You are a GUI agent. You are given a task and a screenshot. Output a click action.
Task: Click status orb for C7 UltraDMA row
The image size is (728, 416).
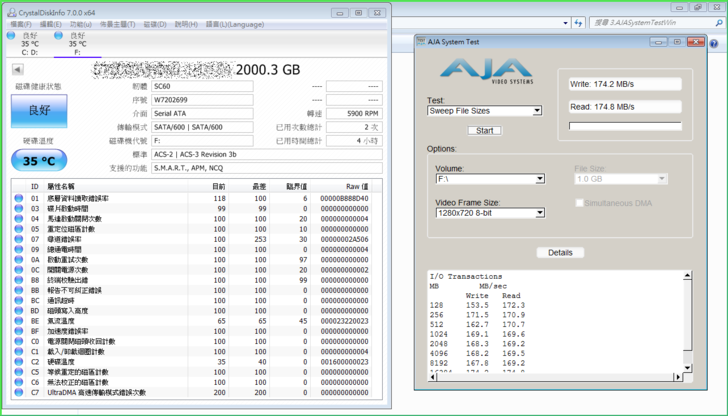pos(18,393)
